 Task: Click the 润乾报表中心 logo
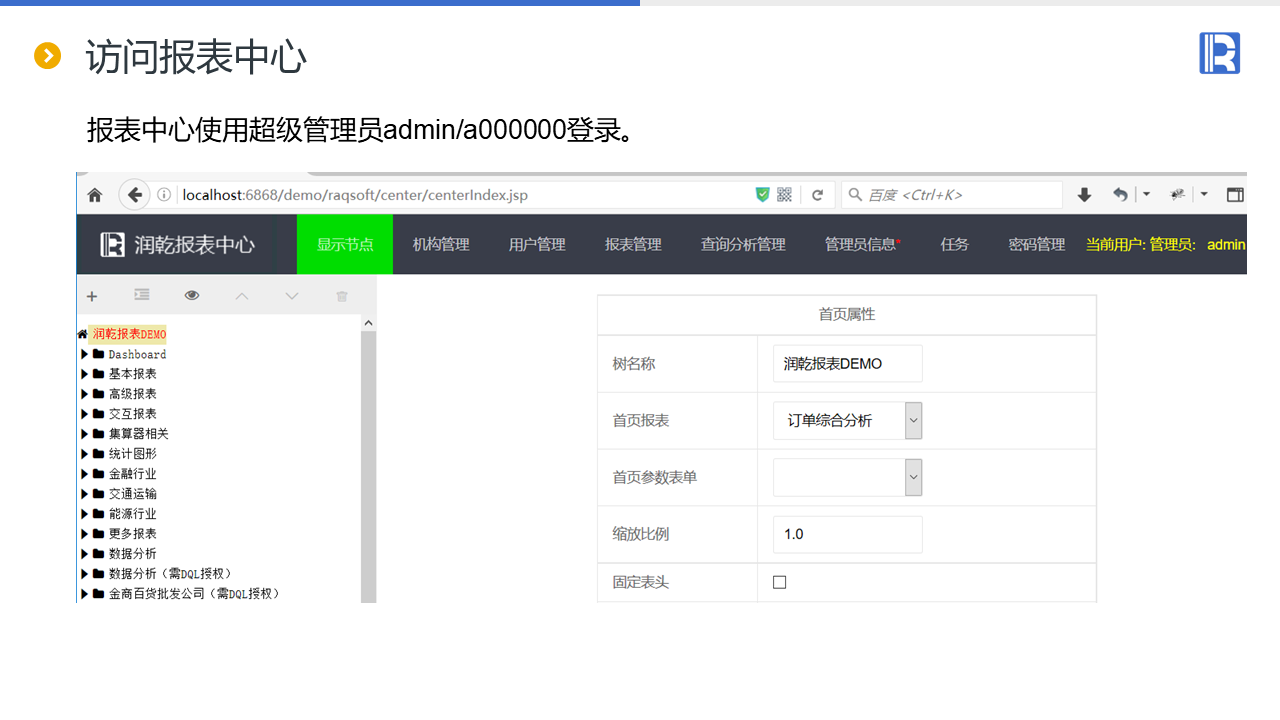[177, 245]
